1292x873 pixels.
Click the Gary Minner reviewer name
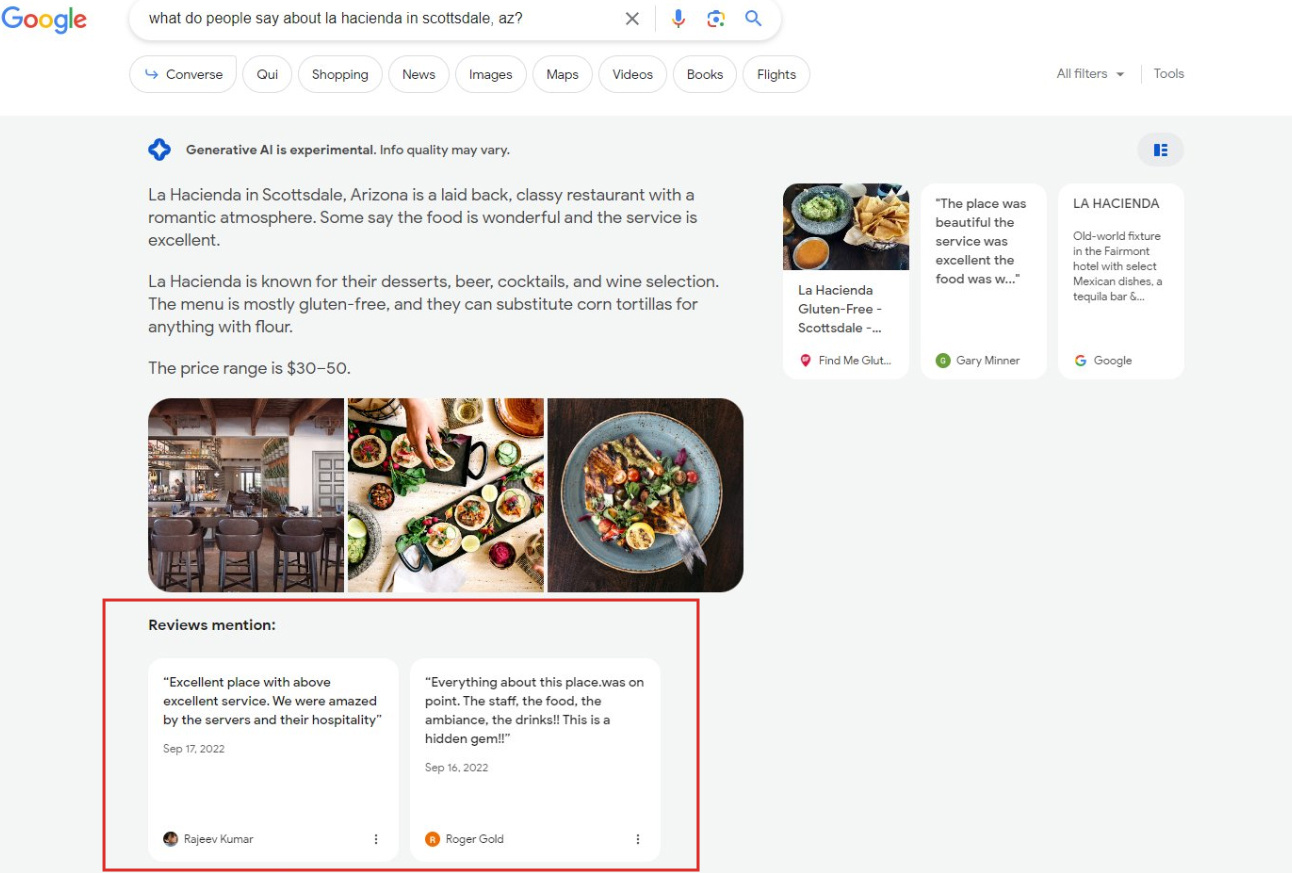[x=988, y=361]
